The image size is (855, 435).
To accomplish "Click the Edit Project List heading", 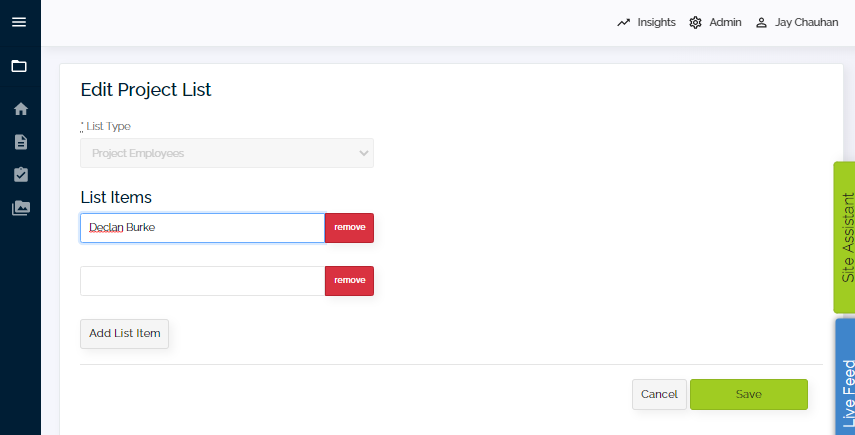I will 146,89.
